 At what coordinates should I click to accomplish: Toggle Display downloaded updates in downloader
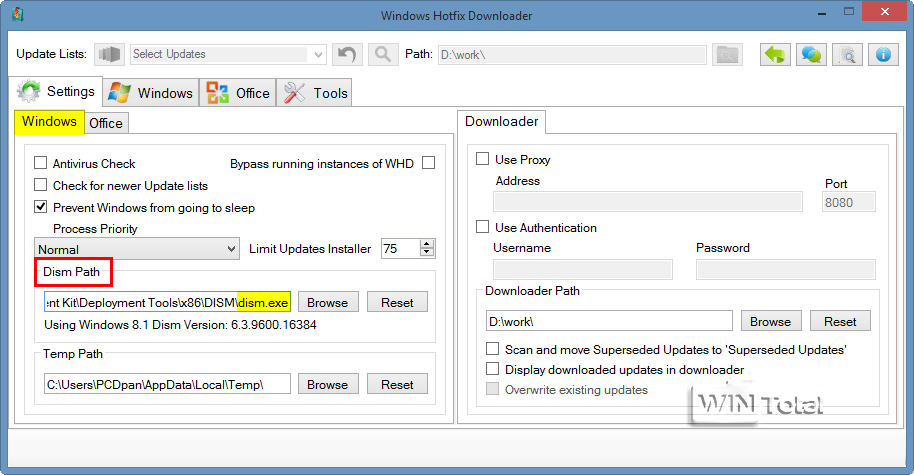pos(493,369)
